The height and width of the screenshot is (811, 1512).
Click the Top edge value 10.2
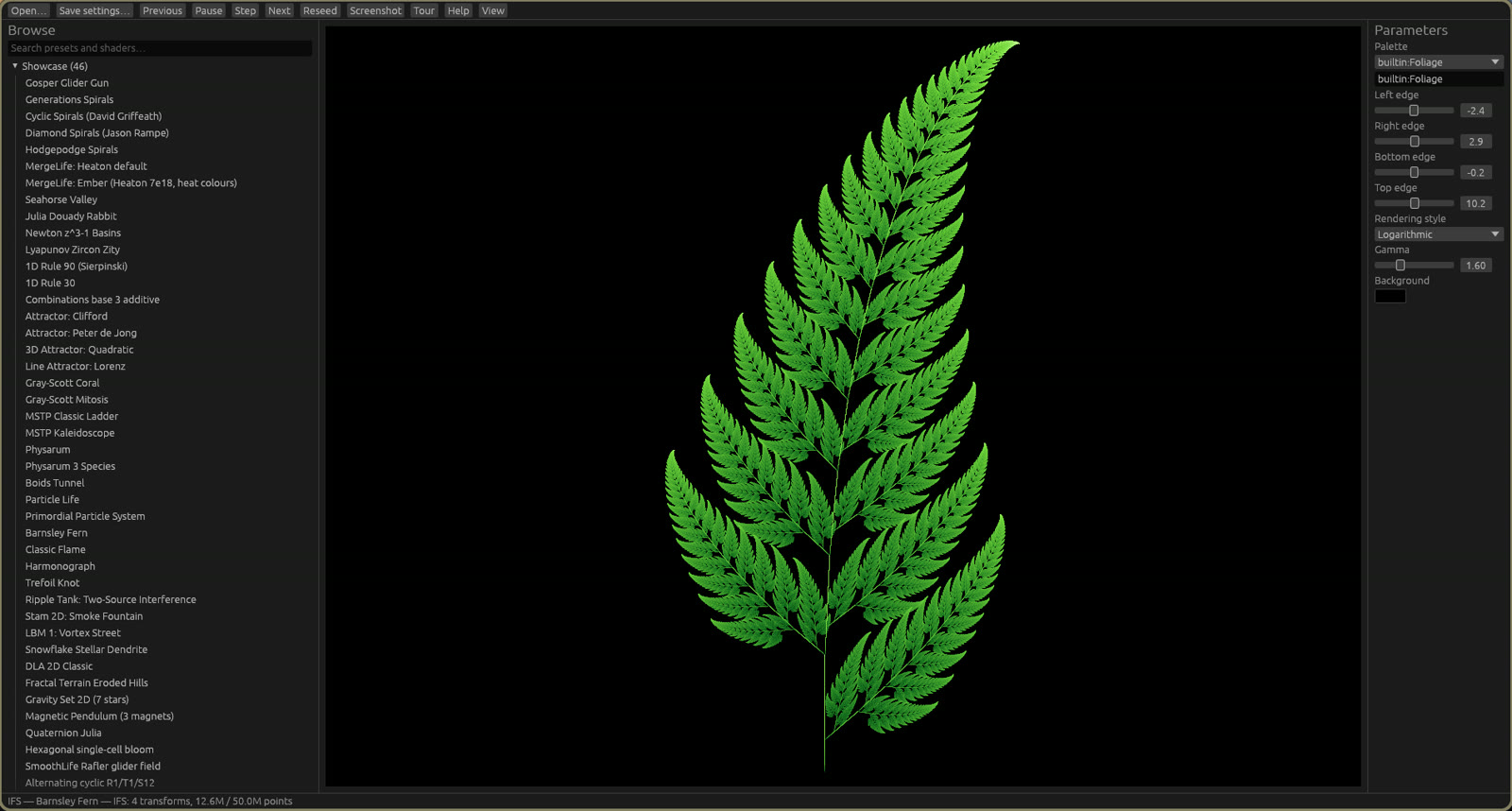(1476, 203)
